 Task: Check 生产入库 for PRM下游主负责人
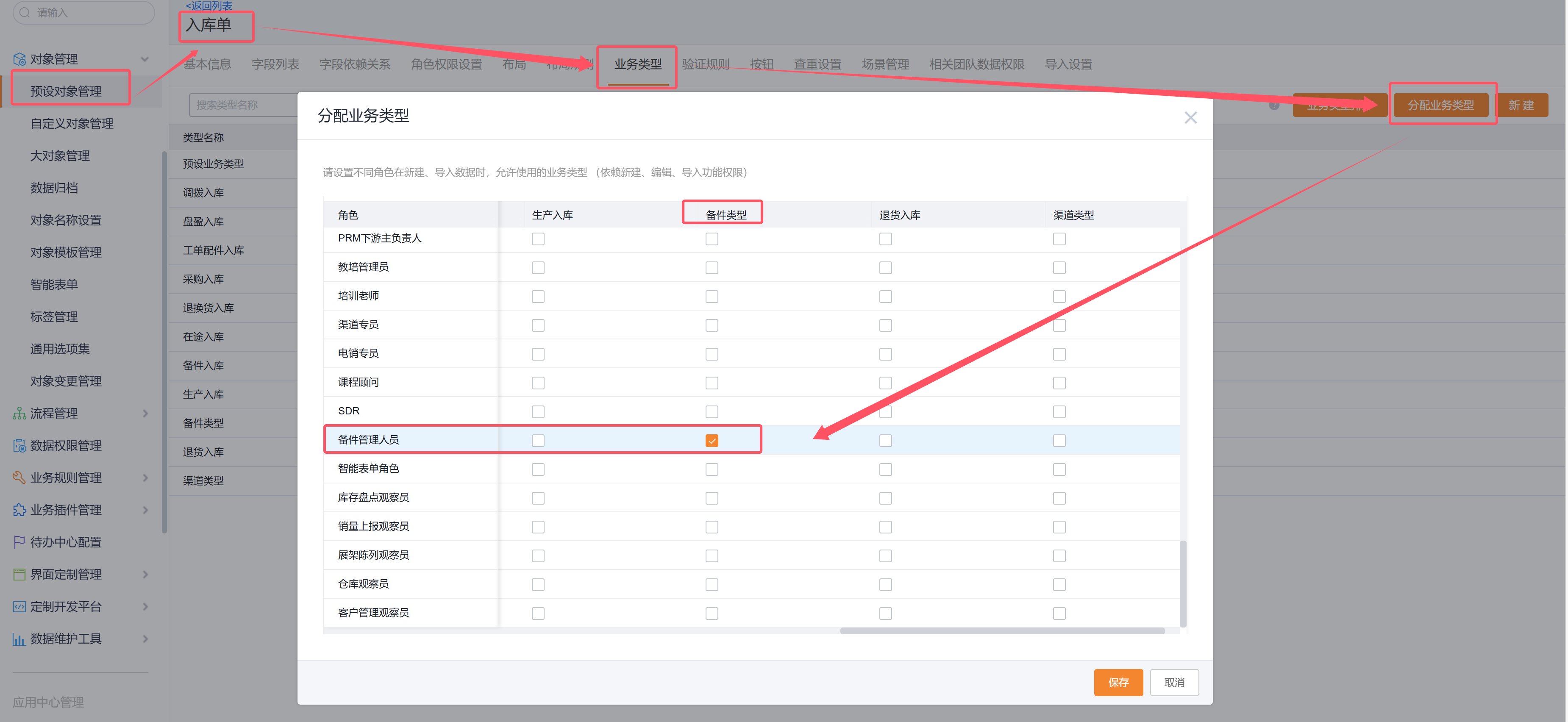pyautogui.click(x=537, y=239)
